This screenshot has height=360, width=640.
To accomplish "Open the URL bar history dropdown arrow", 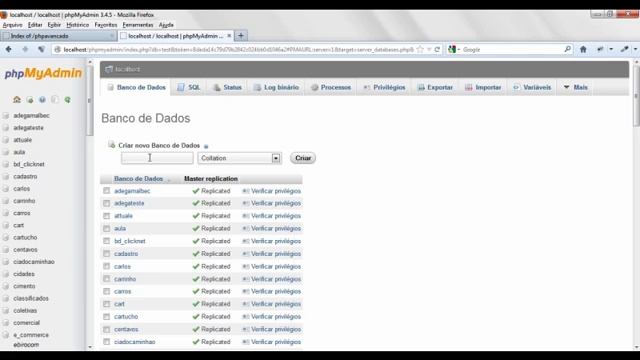I will (429, 49).
